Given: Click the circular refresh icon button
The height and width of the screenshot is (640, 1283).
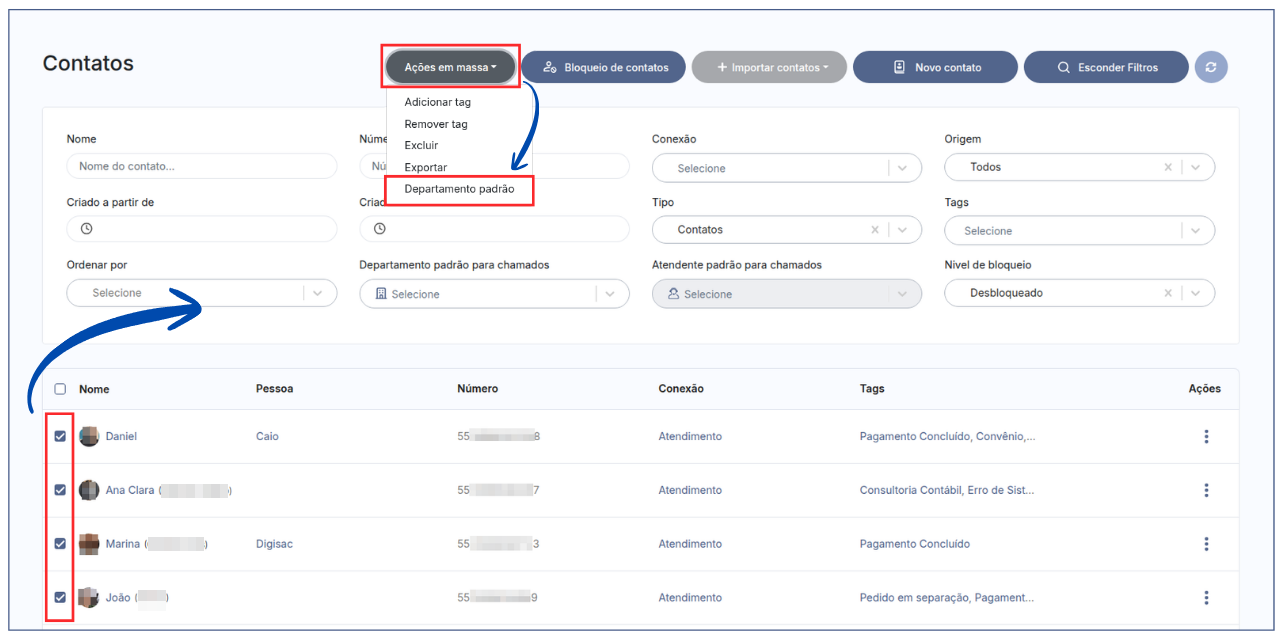Looking at the screenshot, I should [1211, 67].
